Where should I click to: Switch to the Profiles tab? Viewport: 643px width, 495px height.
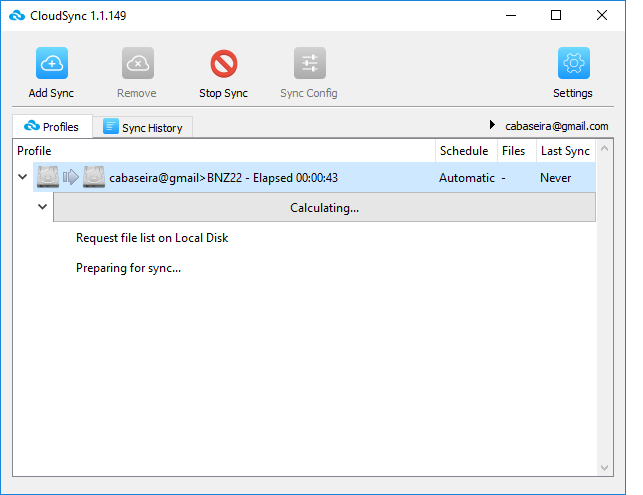pos(52,127)
